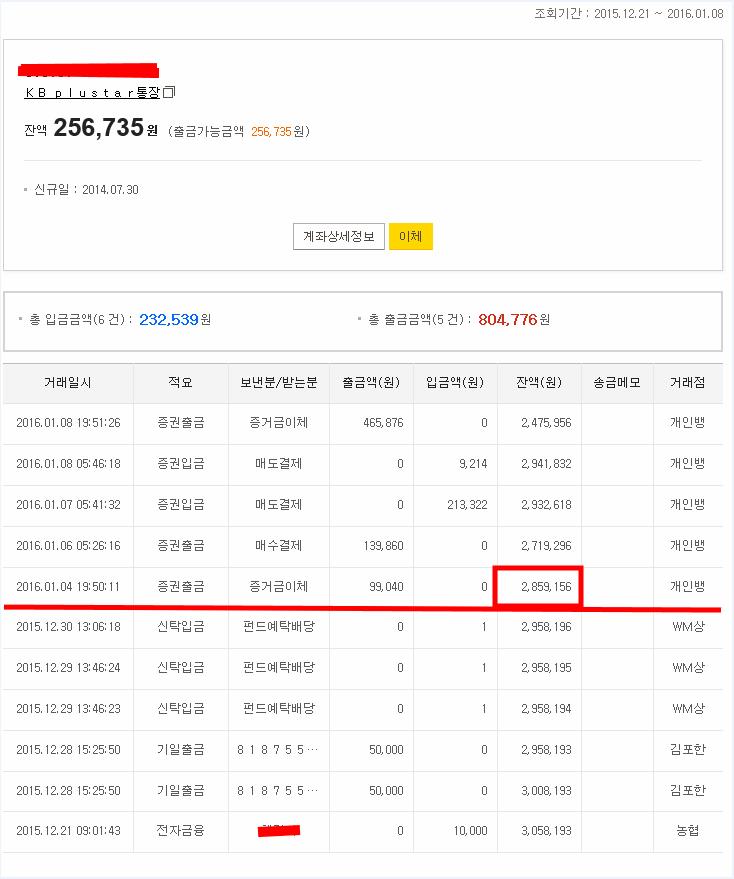Viewport: 734px width, 879px height.
Task: Select withdrawal amount 139,860
Action: pyautogui.click(x=384, y=545)
